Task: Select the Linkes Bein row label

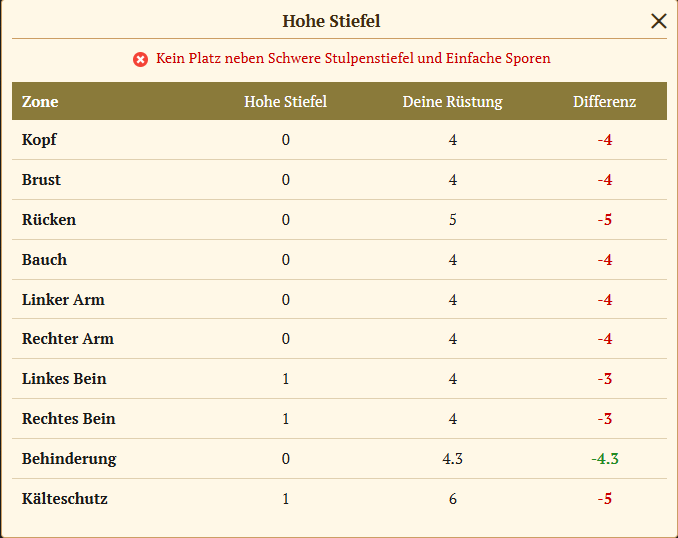Action: (64, 379)
